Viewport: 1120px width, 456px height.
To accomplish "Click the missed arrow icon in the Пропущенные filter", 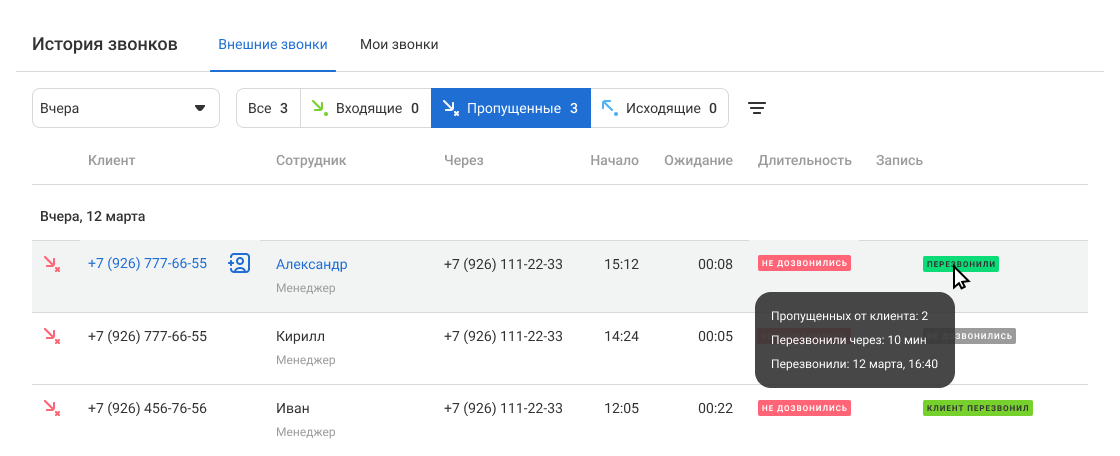I will [450, 108].
